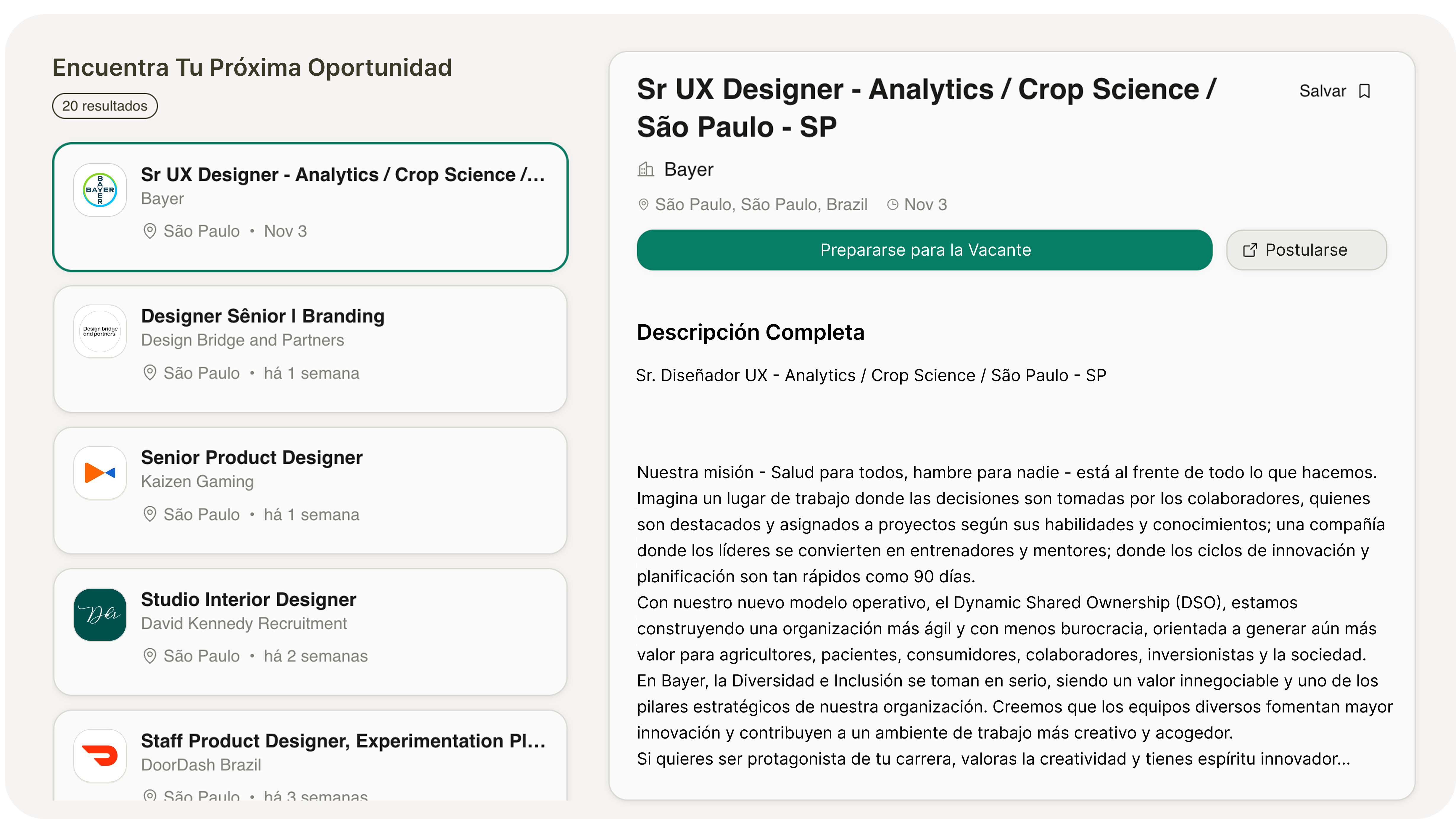Image resolution: width=1456 pixels, height=819 pixels.
Task: Click the David Kennedy Recruitment logo
Action: 100,614
